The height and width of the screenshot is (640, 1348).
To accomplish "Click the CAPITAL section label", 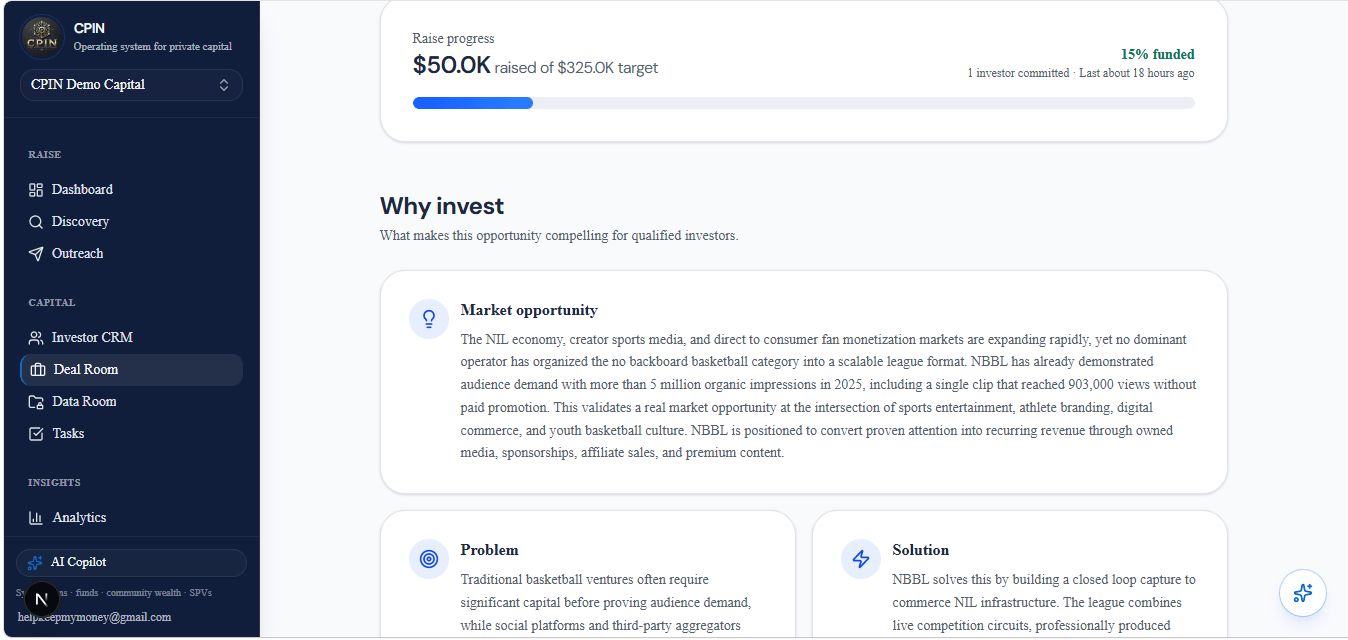I will 52,303.
